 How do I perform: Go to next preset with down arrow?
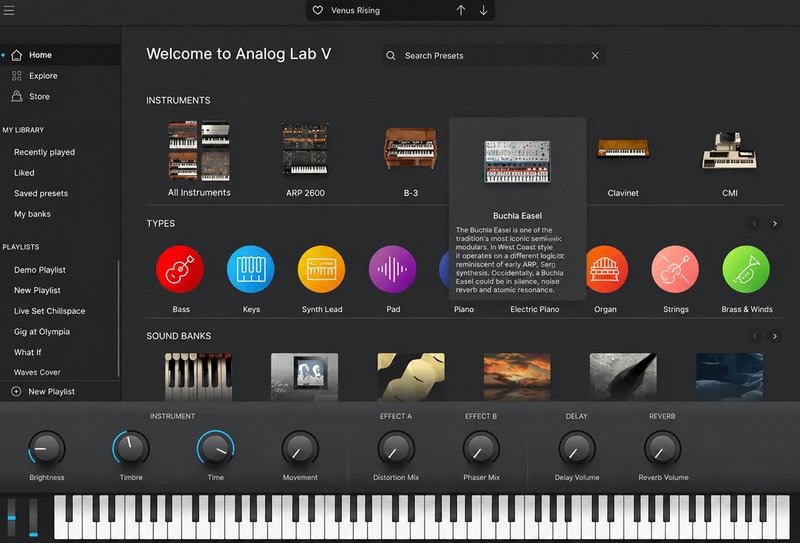tap(483, 10)
